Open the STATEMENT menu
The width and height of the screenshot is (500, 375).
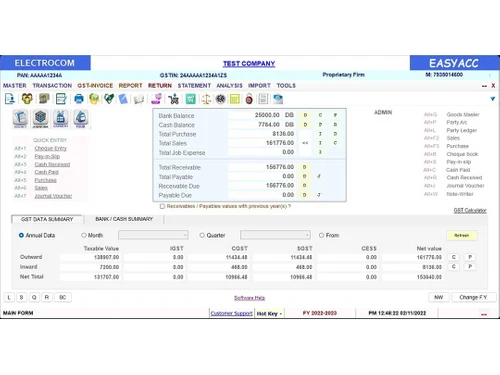pos(194,86)
